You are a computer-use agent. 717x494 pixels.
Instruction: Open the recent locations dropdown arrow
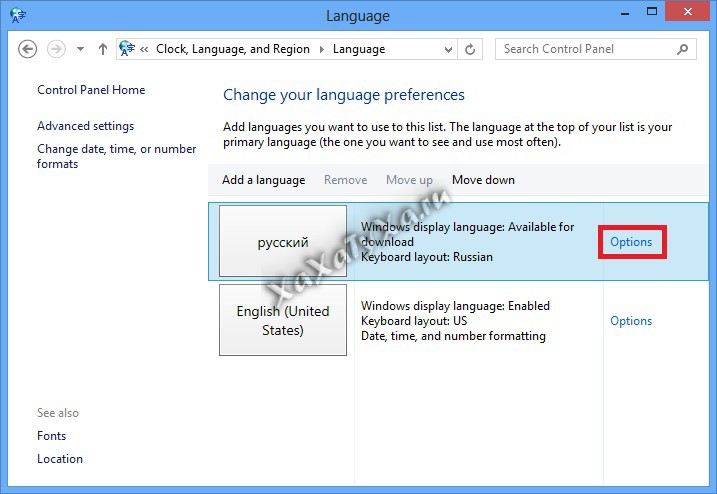80,49
